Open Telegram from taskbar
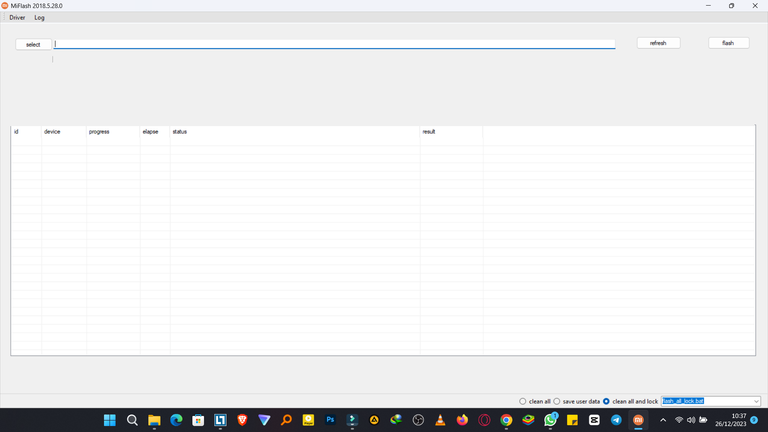 click(616, 420)
